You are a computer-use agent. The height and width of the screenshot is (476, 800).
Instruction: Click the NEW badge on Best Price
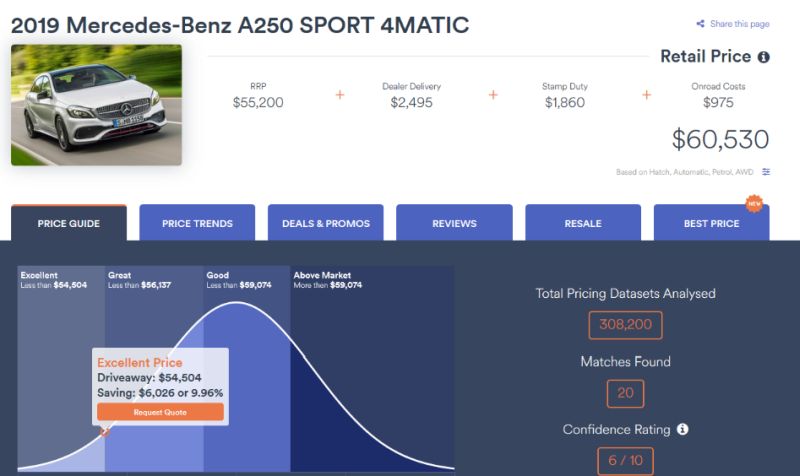point(754,203)
